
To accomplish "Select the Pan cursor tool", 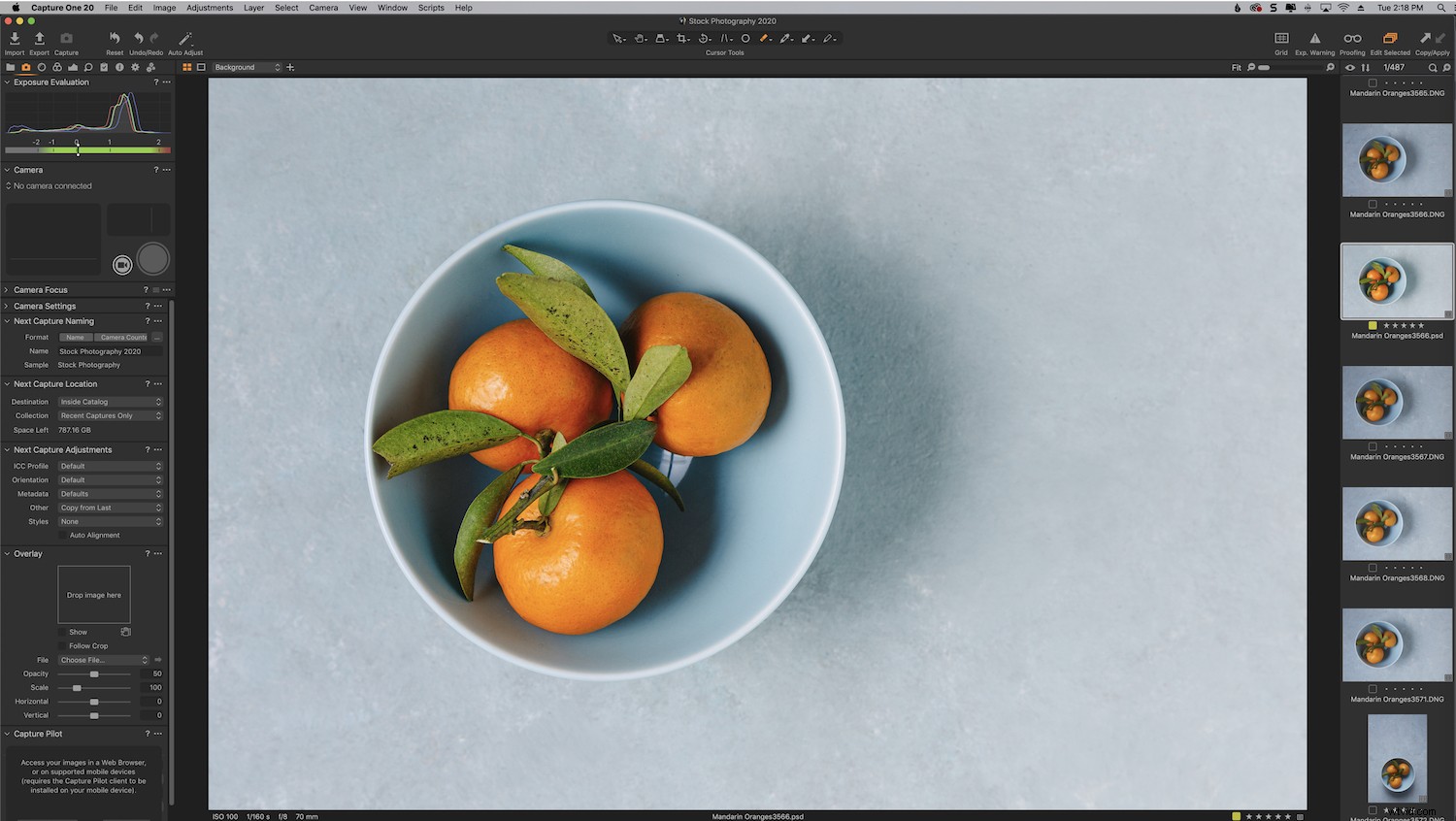I will pos(641,38).
